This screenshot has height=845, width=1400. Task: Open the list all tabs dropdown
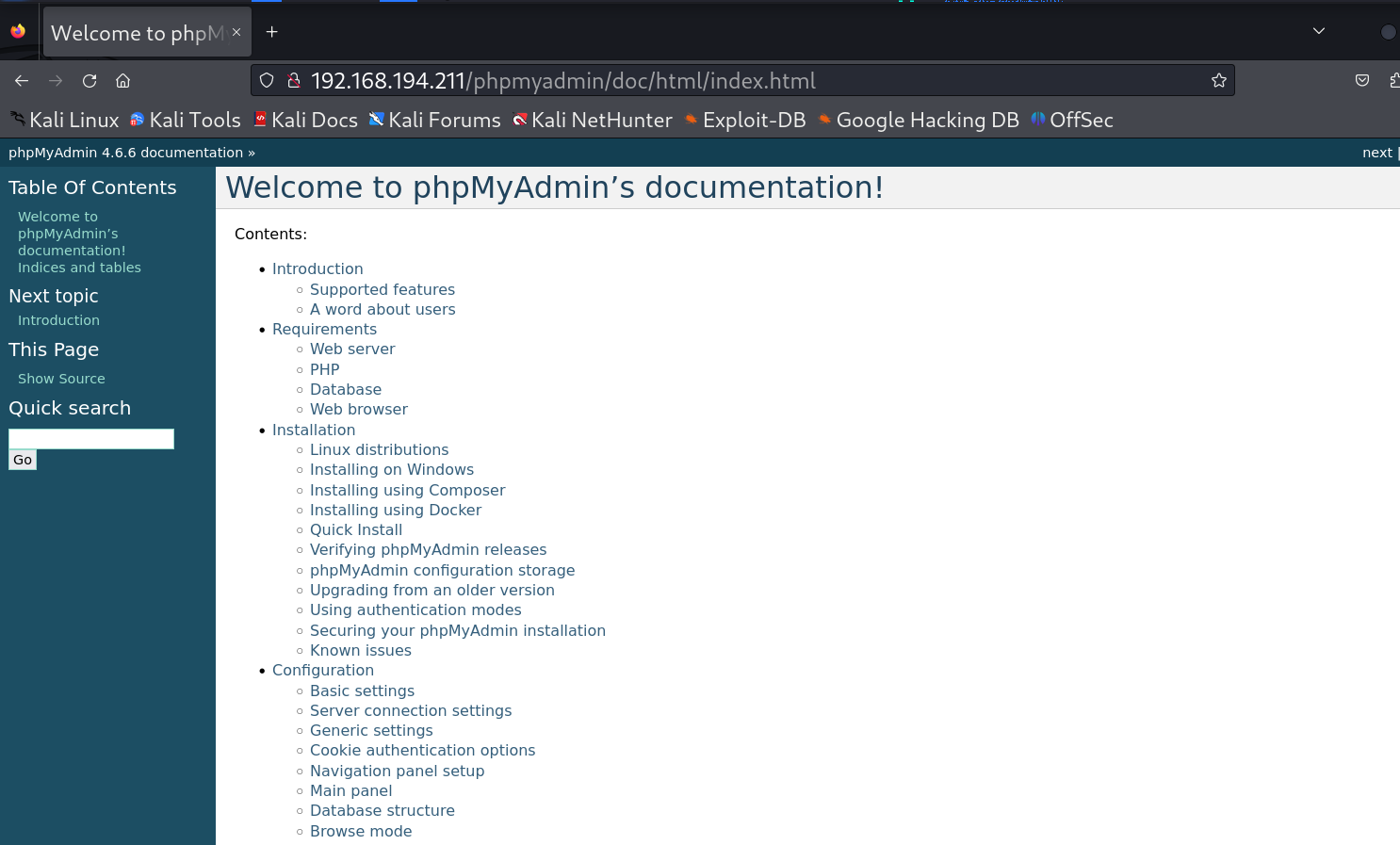(1319, 31)
